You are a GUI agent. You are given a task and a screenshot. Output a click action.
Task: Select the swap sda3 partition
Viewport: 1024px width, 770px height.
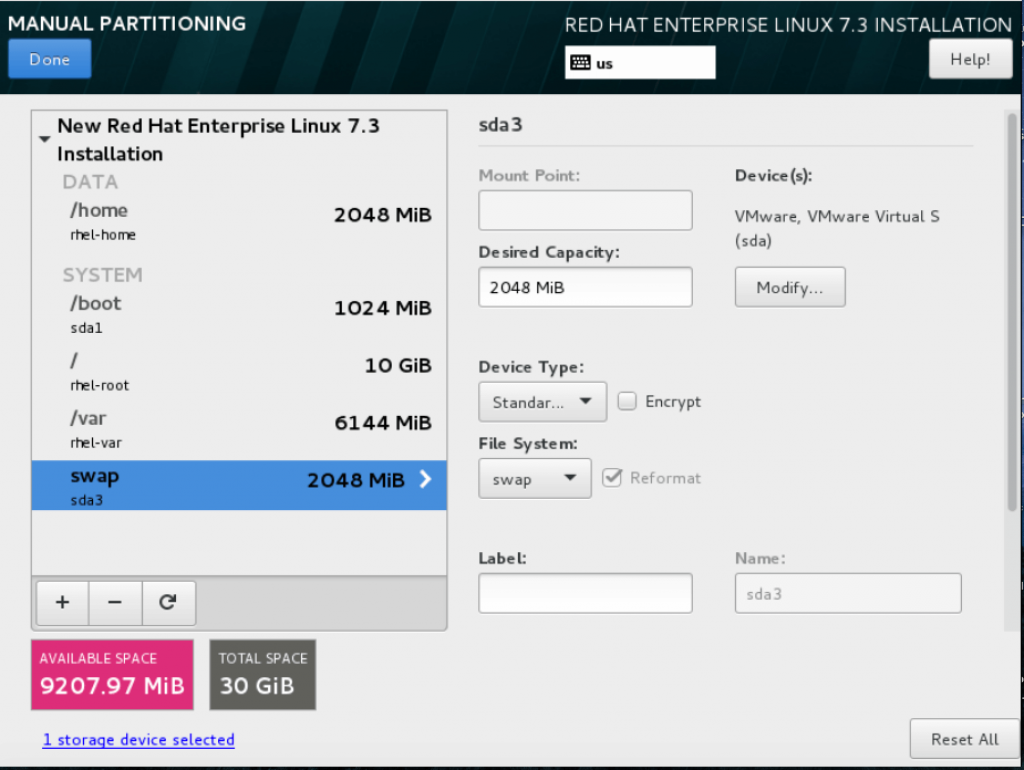point(239,485)
